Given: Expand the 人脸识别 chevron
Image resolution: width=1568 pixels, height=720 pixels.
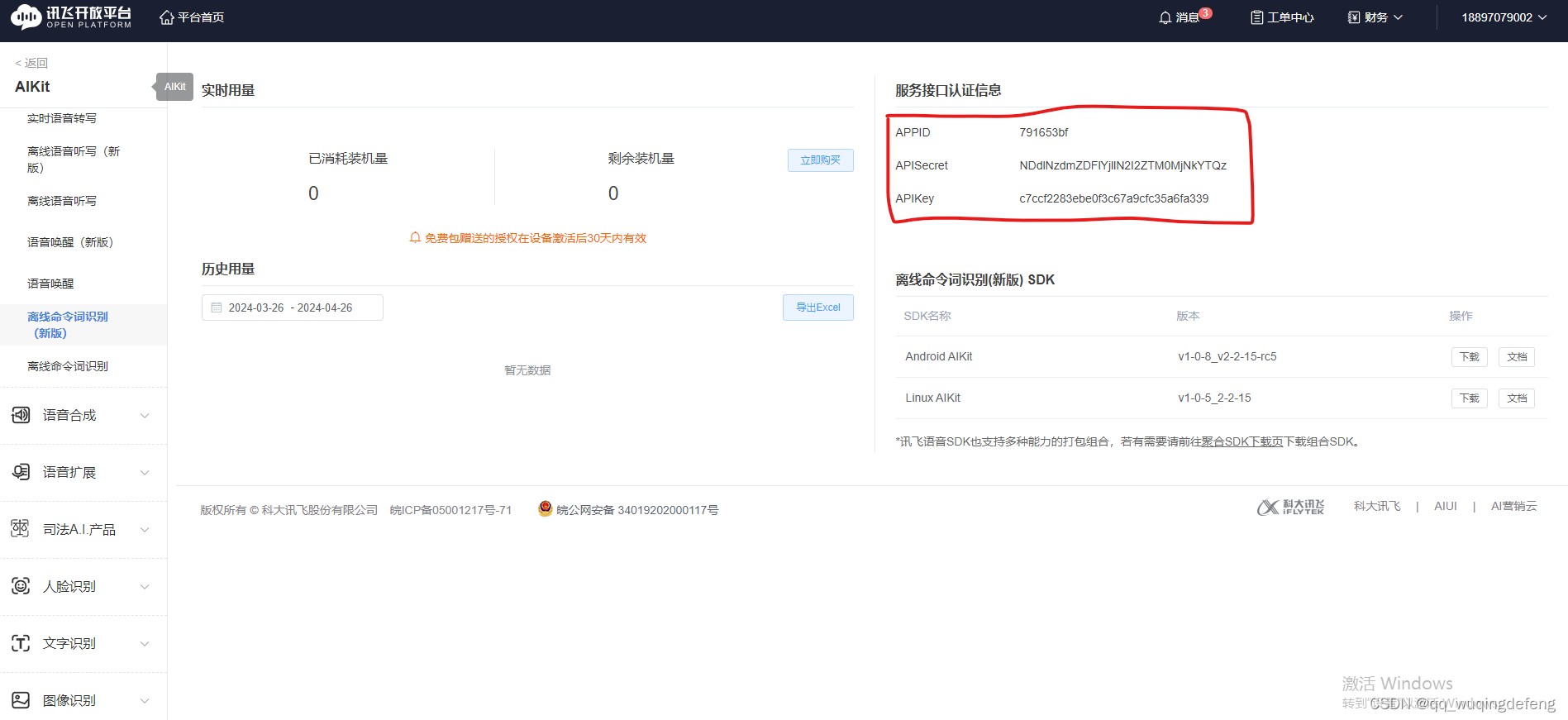Looking at the screenshot, I should coord(145,587).
